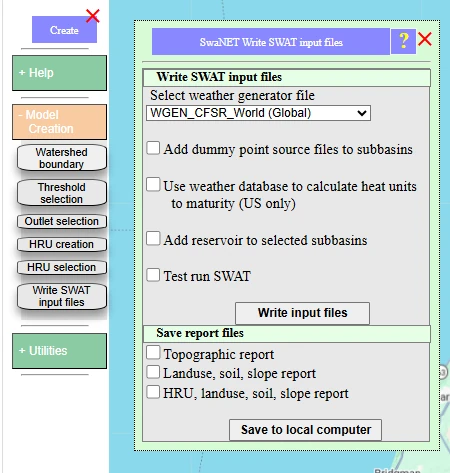
Task: Expand the Help section
Action: 59,73
